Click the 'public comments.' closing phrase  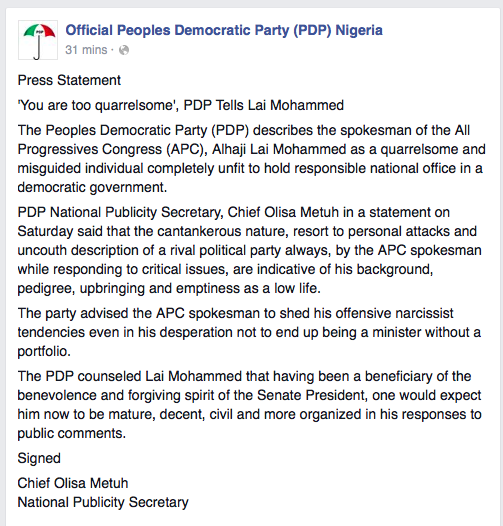pyautogui.click(x=71, y=433)
